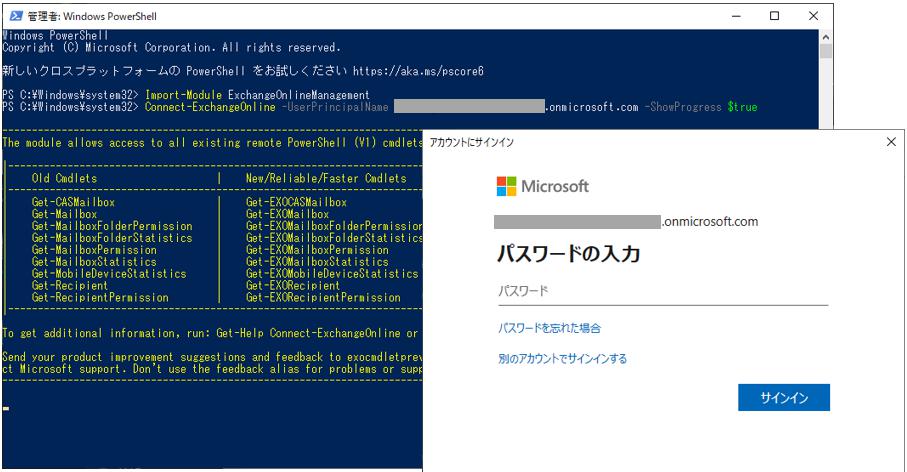Click Get-MailboxPermission in old cmdlets
Viewport: 907px width, 472px height.
94,250
